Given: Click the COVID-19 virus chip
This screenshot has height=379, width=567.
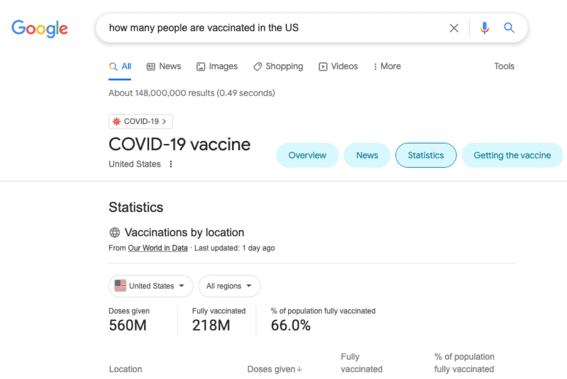Looking at the screenshot, I should coord(140,122).
